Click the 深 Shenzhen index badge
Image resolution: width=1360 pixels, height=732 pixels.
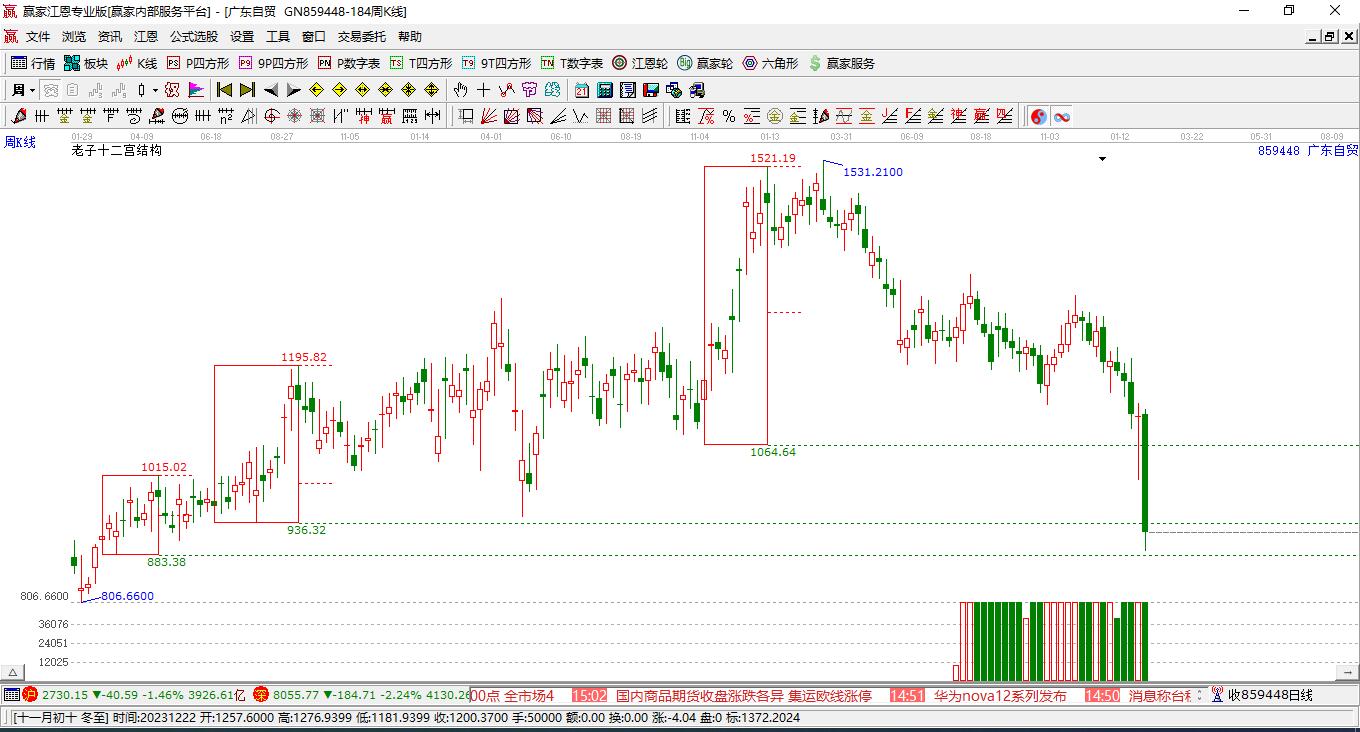(260, 694)
